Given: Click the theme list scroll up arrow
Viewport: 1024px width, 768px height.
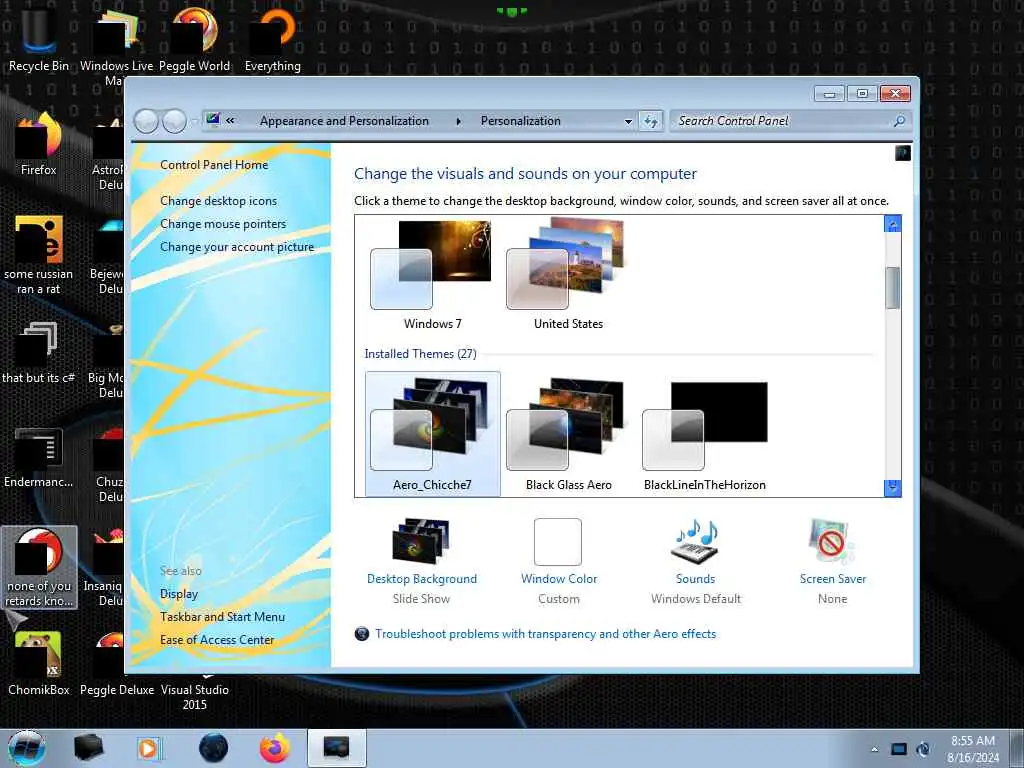Looking at the screenshot, I should (x=892, y=224).
